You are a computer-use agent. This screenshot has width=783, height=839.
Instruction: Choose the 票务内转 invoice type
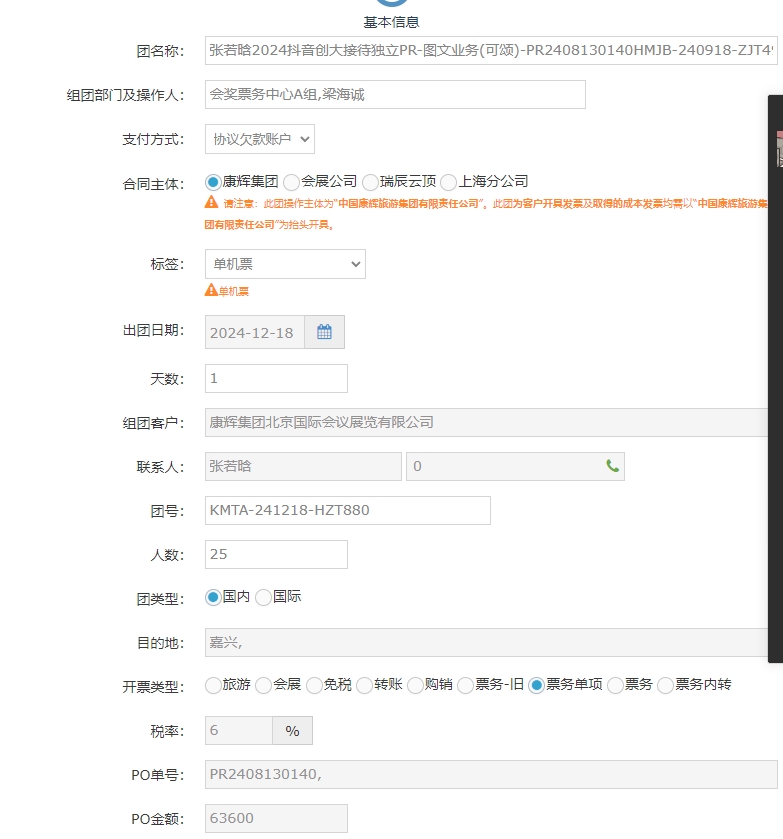point(666,685)
